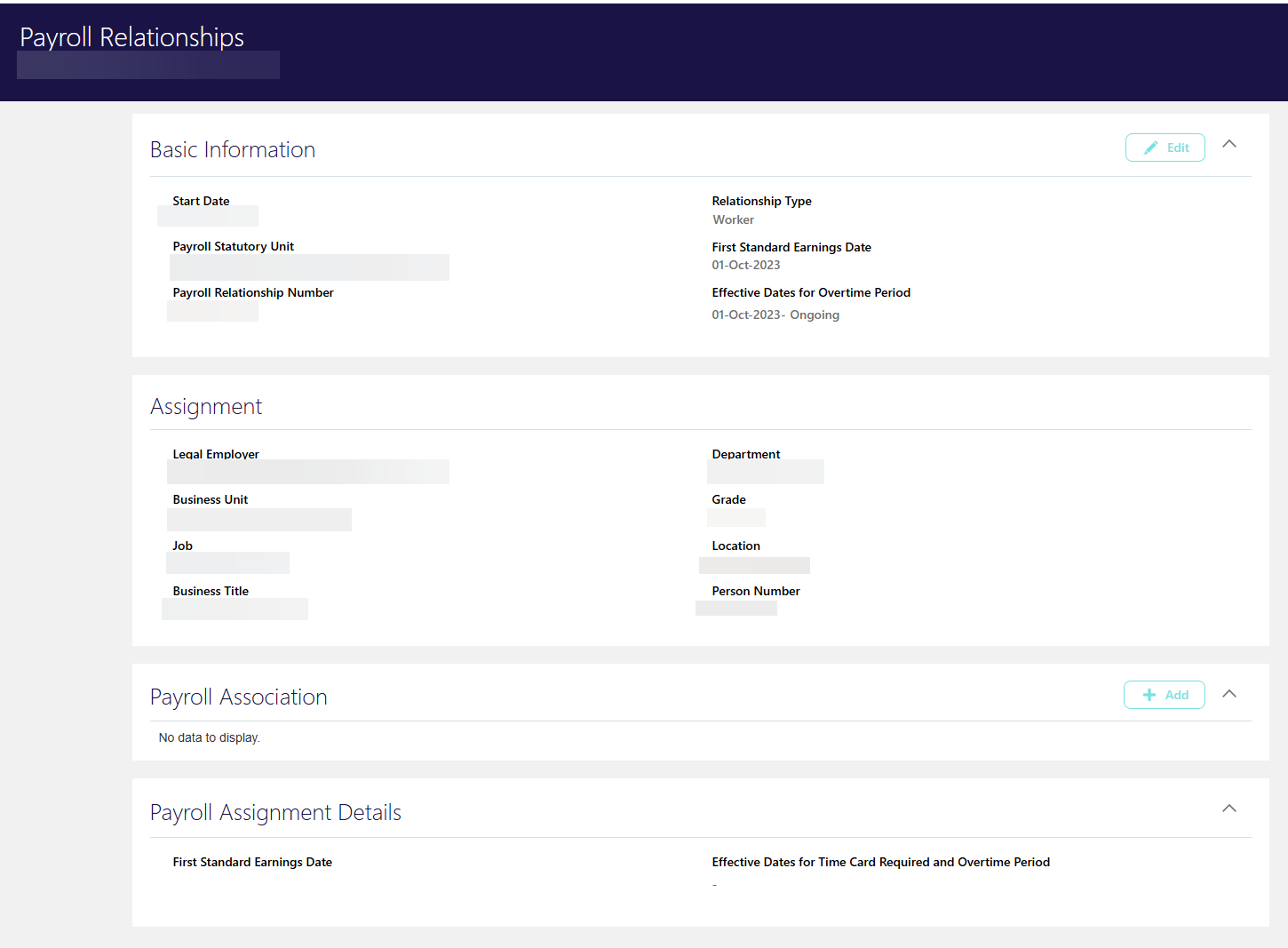Select the Business Title field value
The height and width of the screenshot is (948, 1288).
click(x=235, y=609)
